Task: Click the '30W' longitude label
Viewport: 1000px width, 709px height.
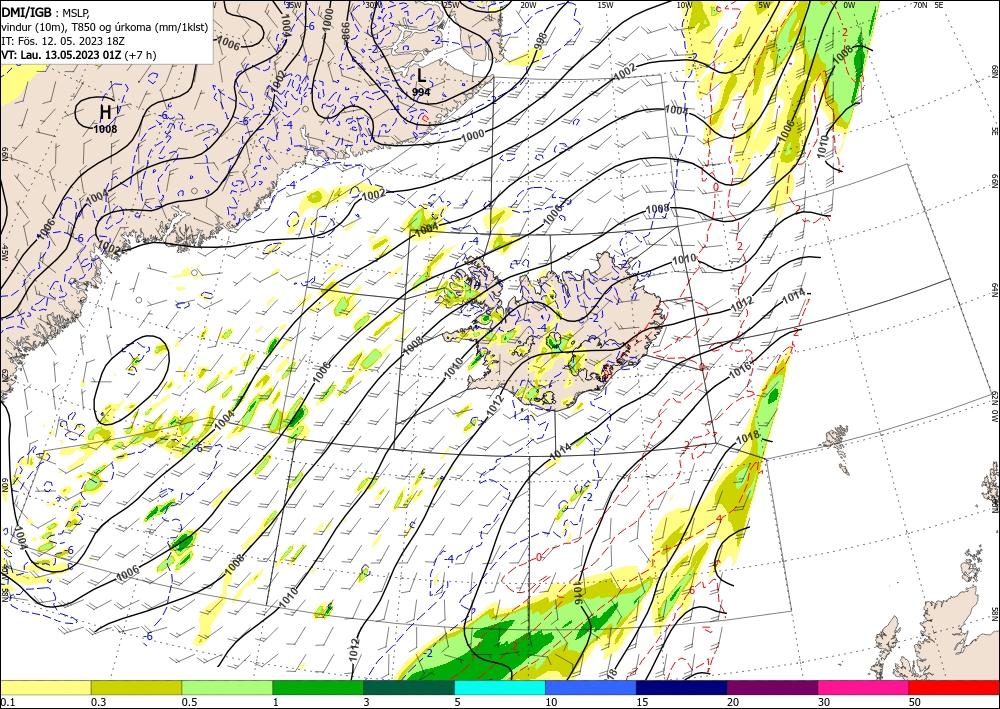Action: (373, 5)
